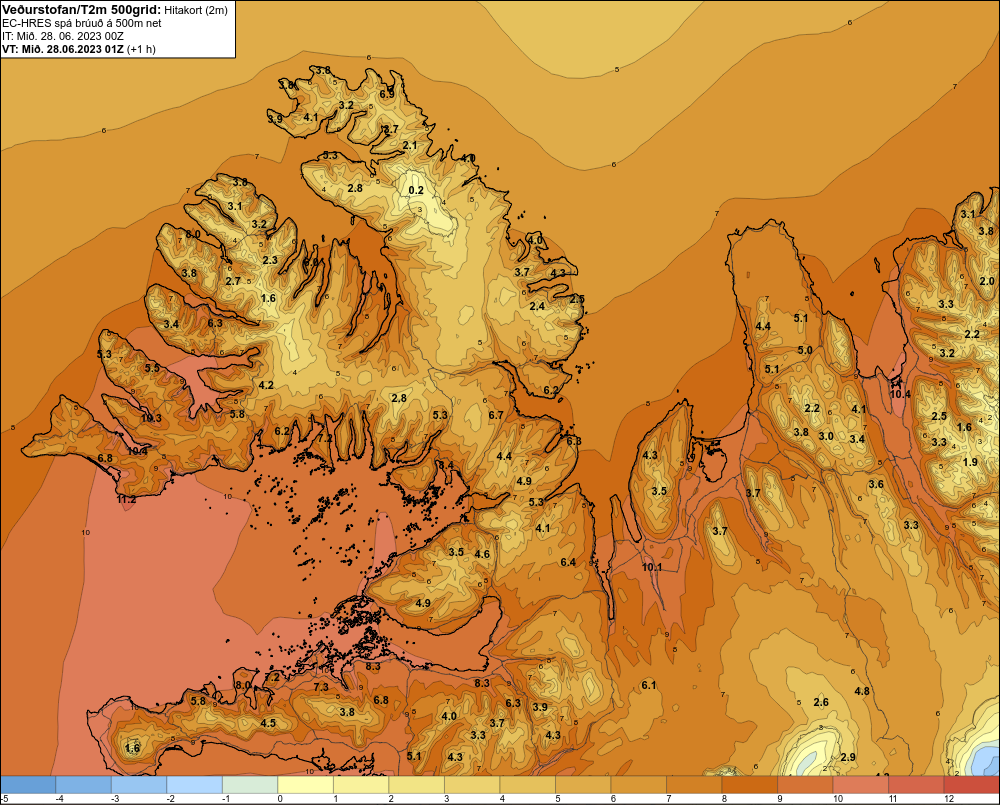The image size is (1000, 805).
Task: Click the 2.4 temperature value
Action: tap(538, 306)
